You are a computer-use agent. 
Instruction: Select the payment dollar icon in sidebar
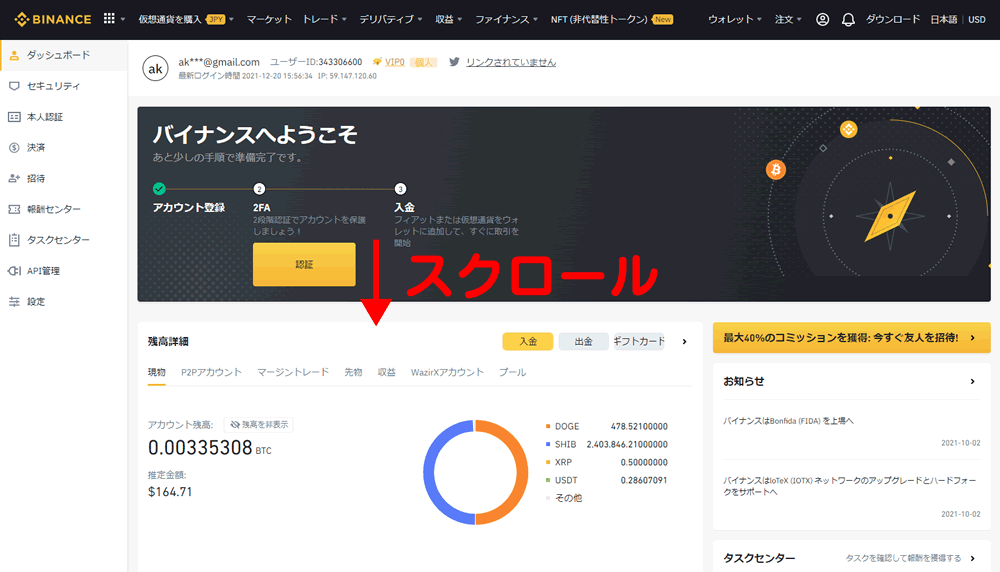[x=14, y=147]
